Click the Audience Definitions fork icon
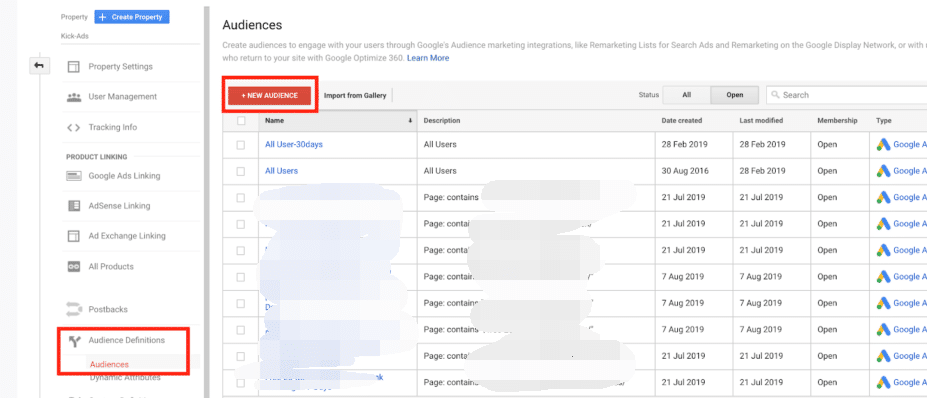 pos(73,341)
